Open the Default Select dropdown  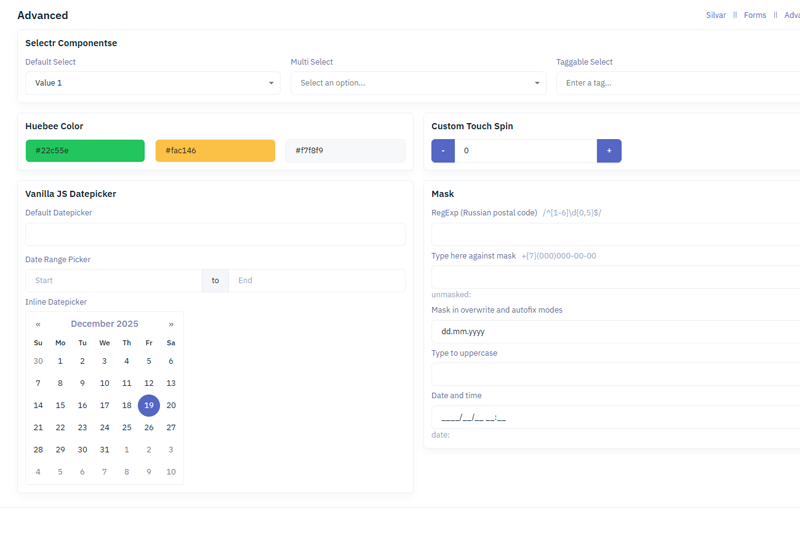click(153, 83)
